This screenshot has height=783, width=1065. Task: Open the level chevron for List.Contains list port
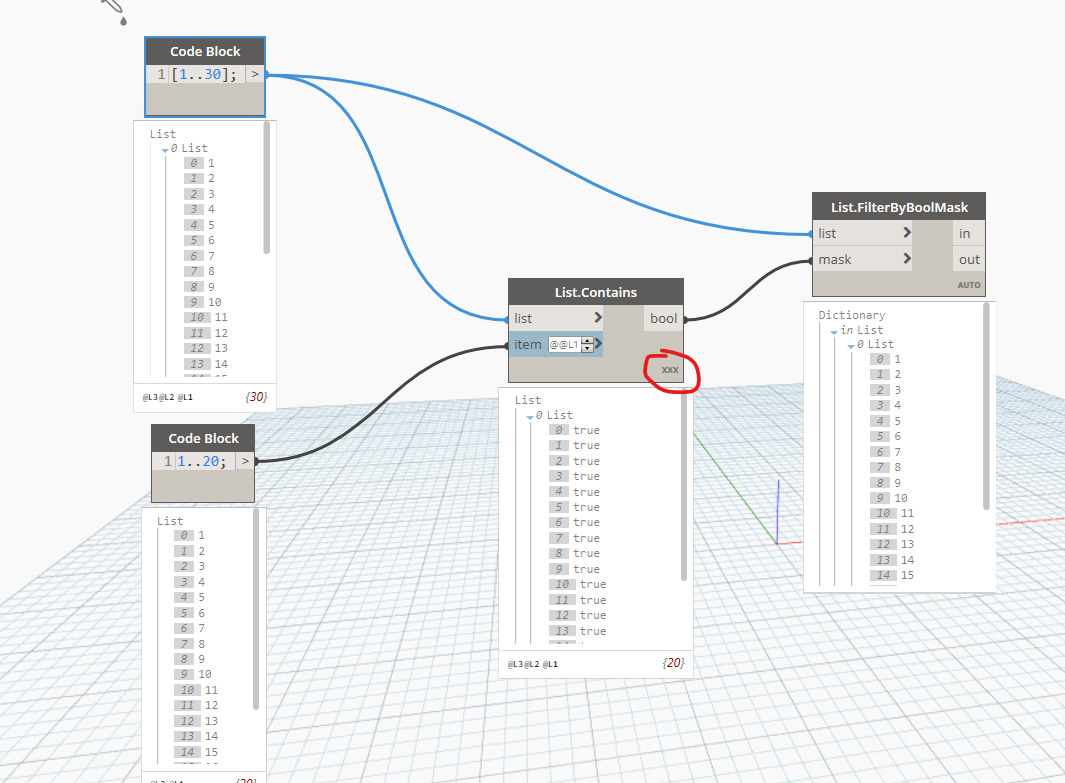coord(598,317)
